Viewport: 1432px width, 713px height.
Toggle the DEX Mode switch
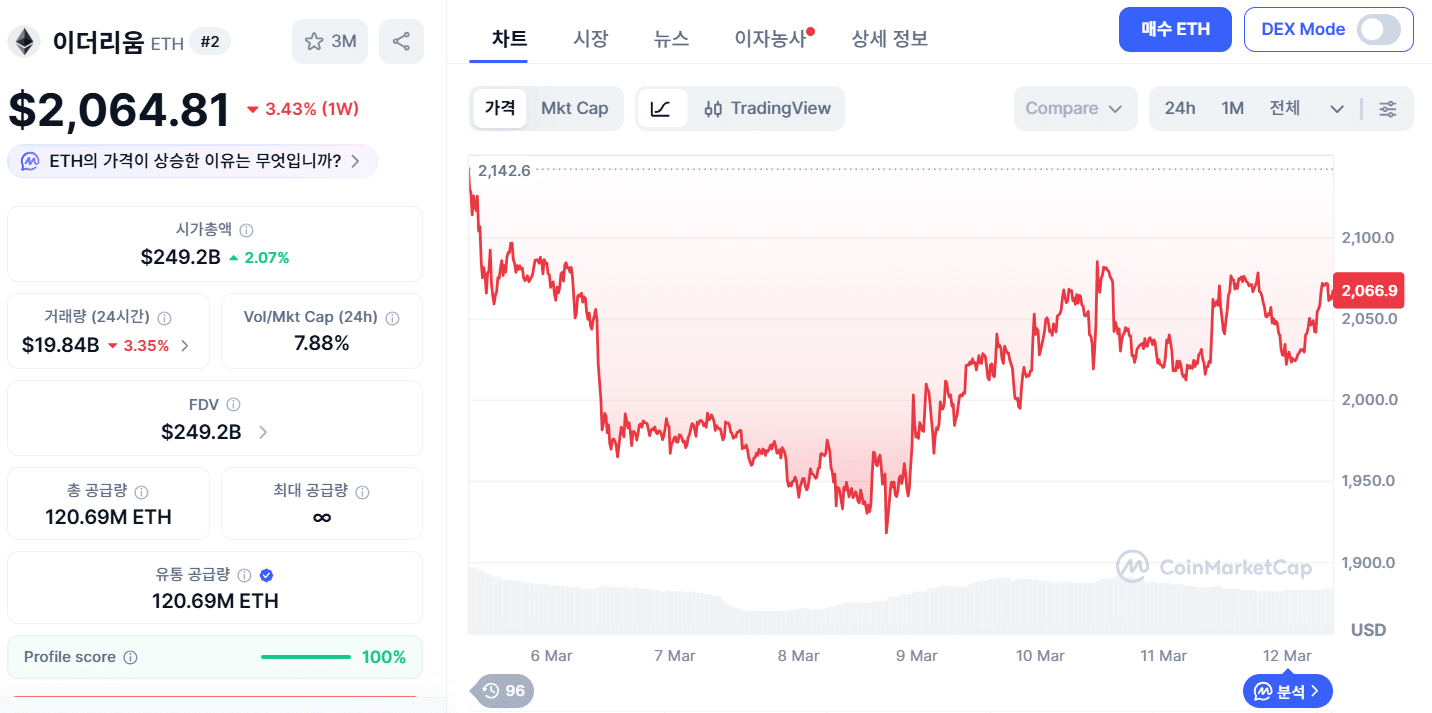[1377, 29]
